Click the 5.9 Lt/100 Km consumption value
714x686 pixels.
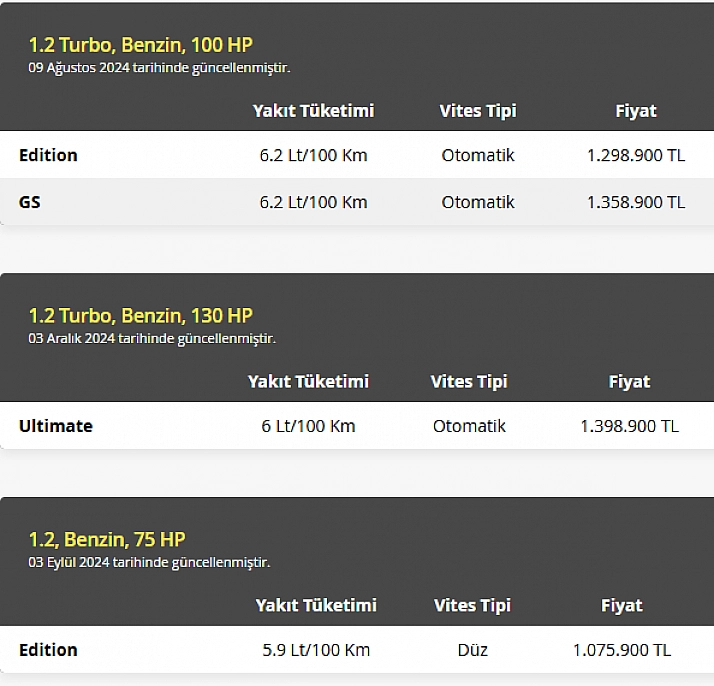[x=316, y=650]
